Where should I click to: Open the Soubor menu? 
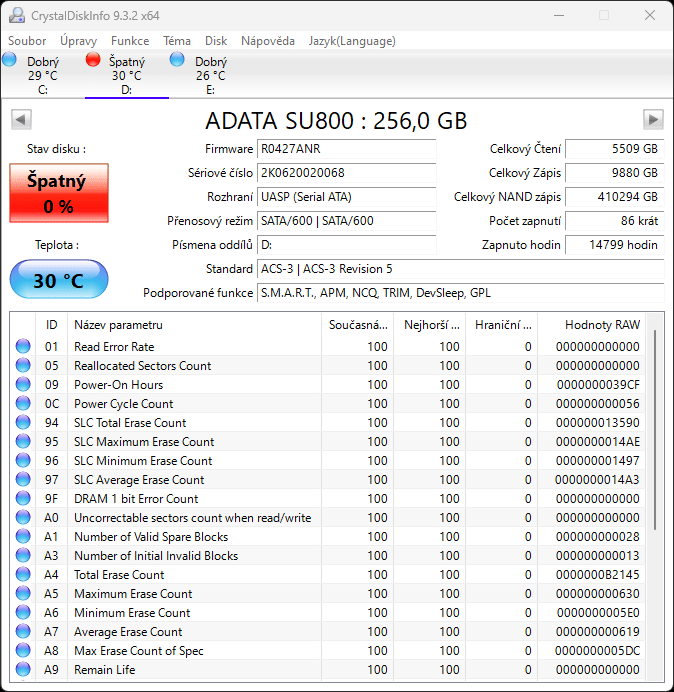tap(27, 41)
